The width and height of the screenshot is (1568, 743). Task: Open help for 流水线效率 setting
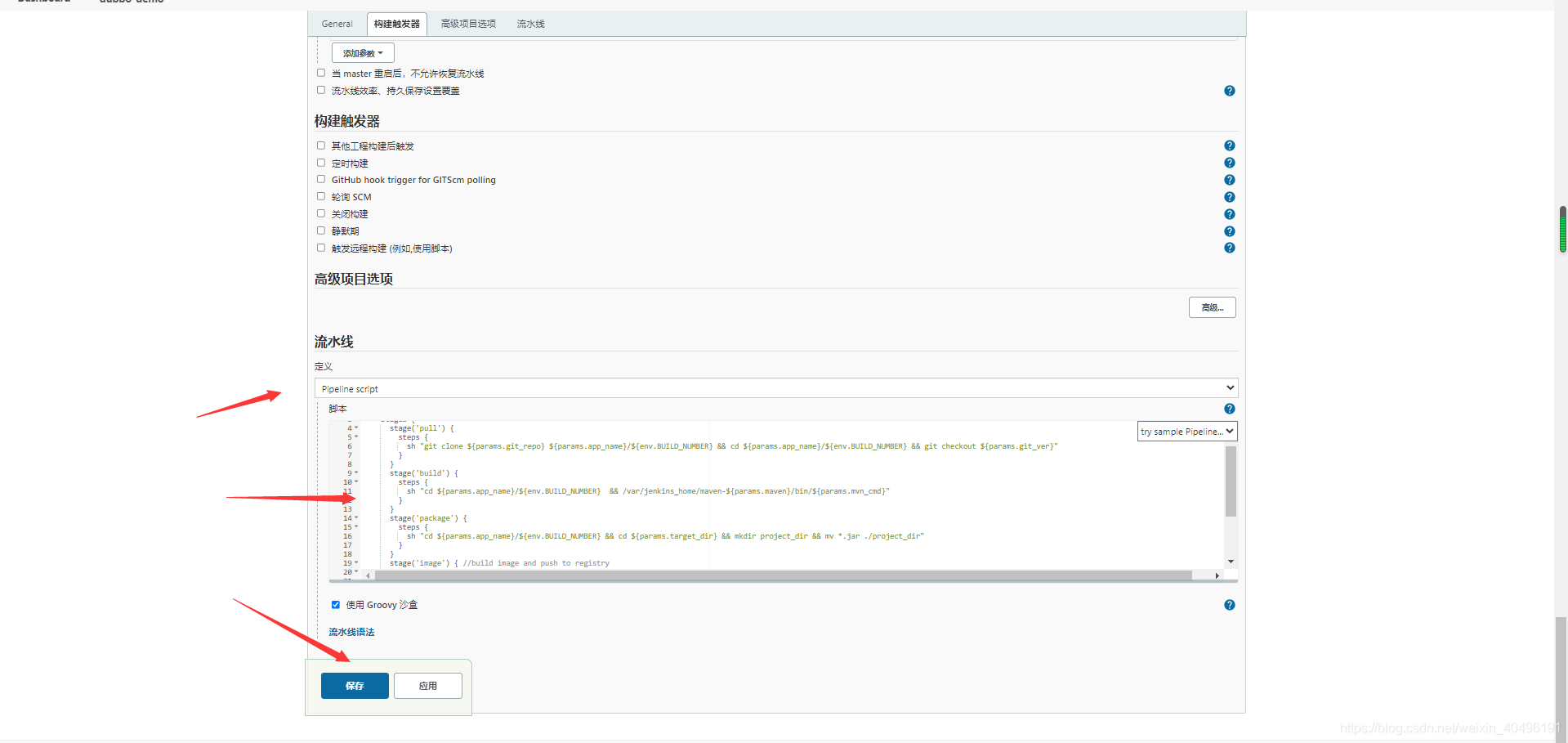[x=1229, y=91]
